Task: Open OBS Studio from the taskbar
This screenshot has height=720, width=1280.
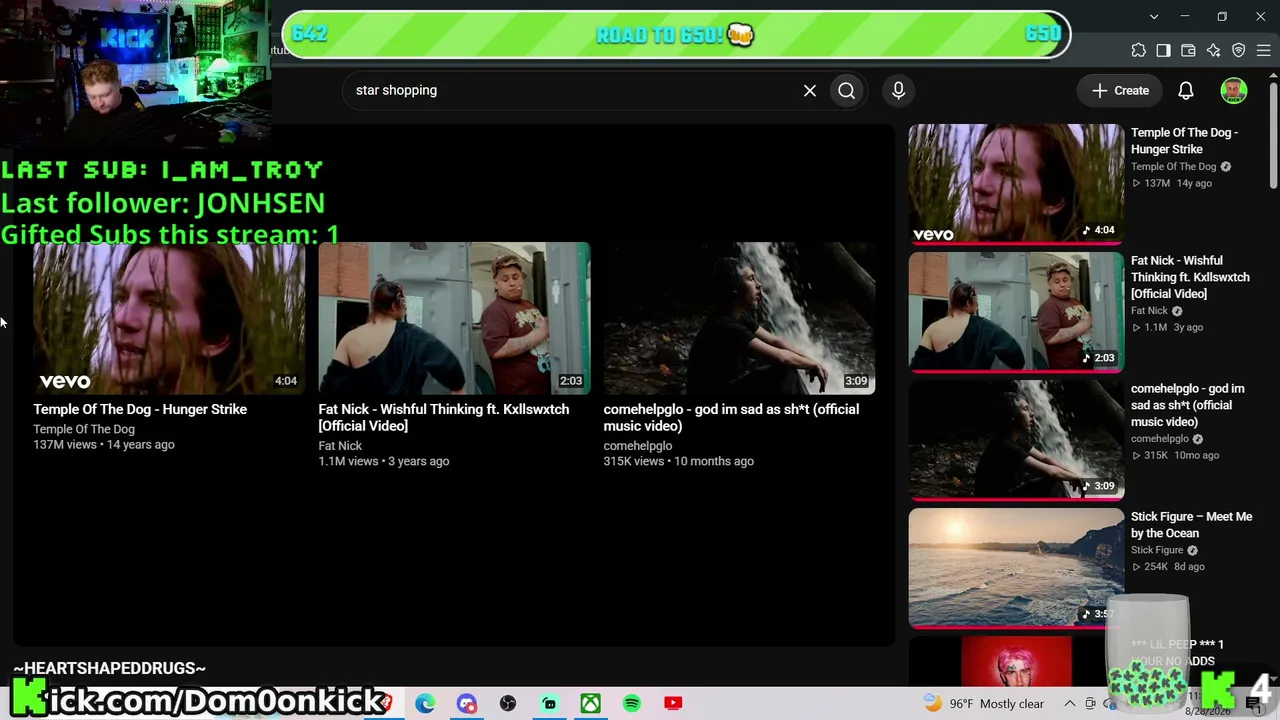Action: click(508, 703)
